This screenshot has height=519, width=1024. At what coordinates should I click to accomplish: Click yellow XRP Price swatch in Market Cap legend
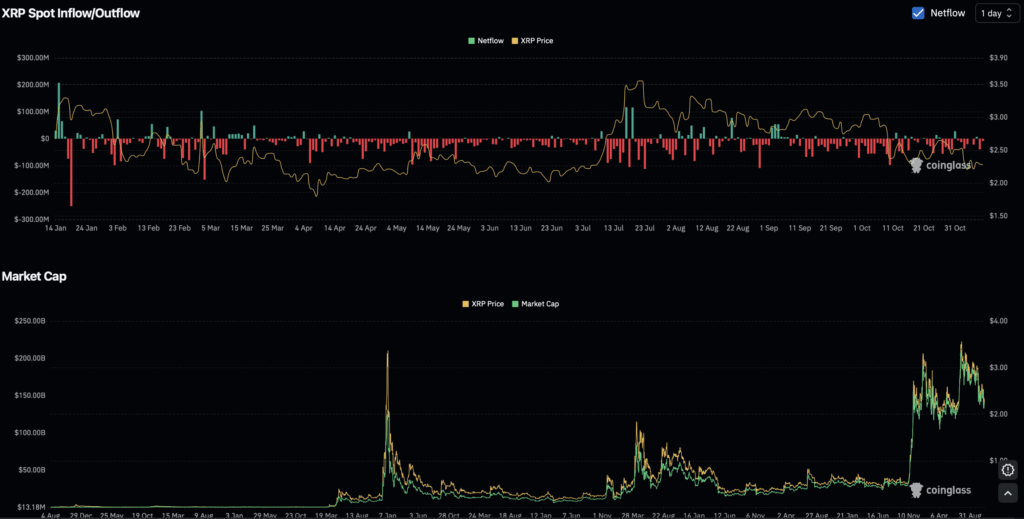(x=466, y=304)
